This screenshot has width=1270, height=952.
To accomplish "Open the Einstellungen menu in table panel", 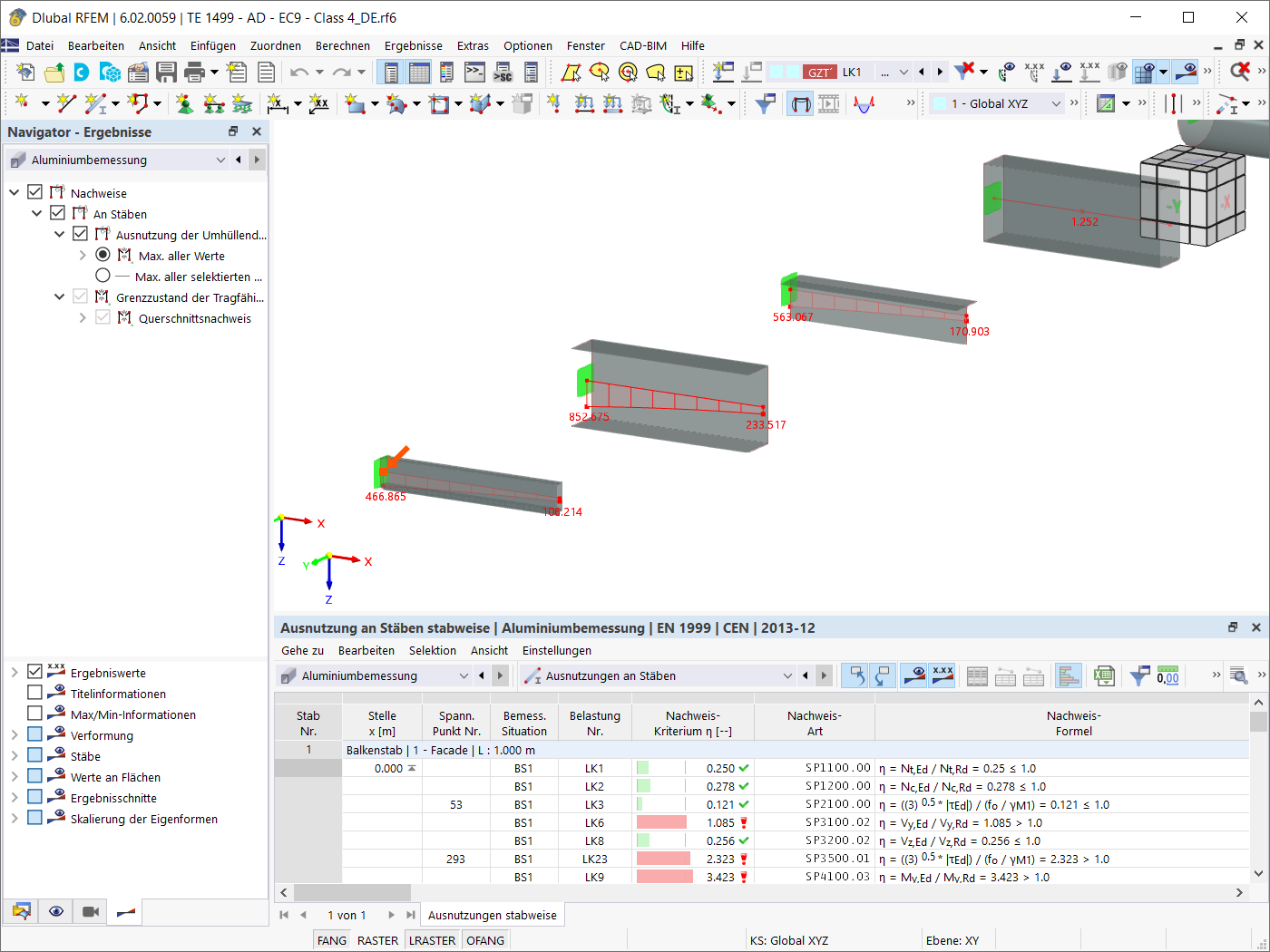I will 557,650.
